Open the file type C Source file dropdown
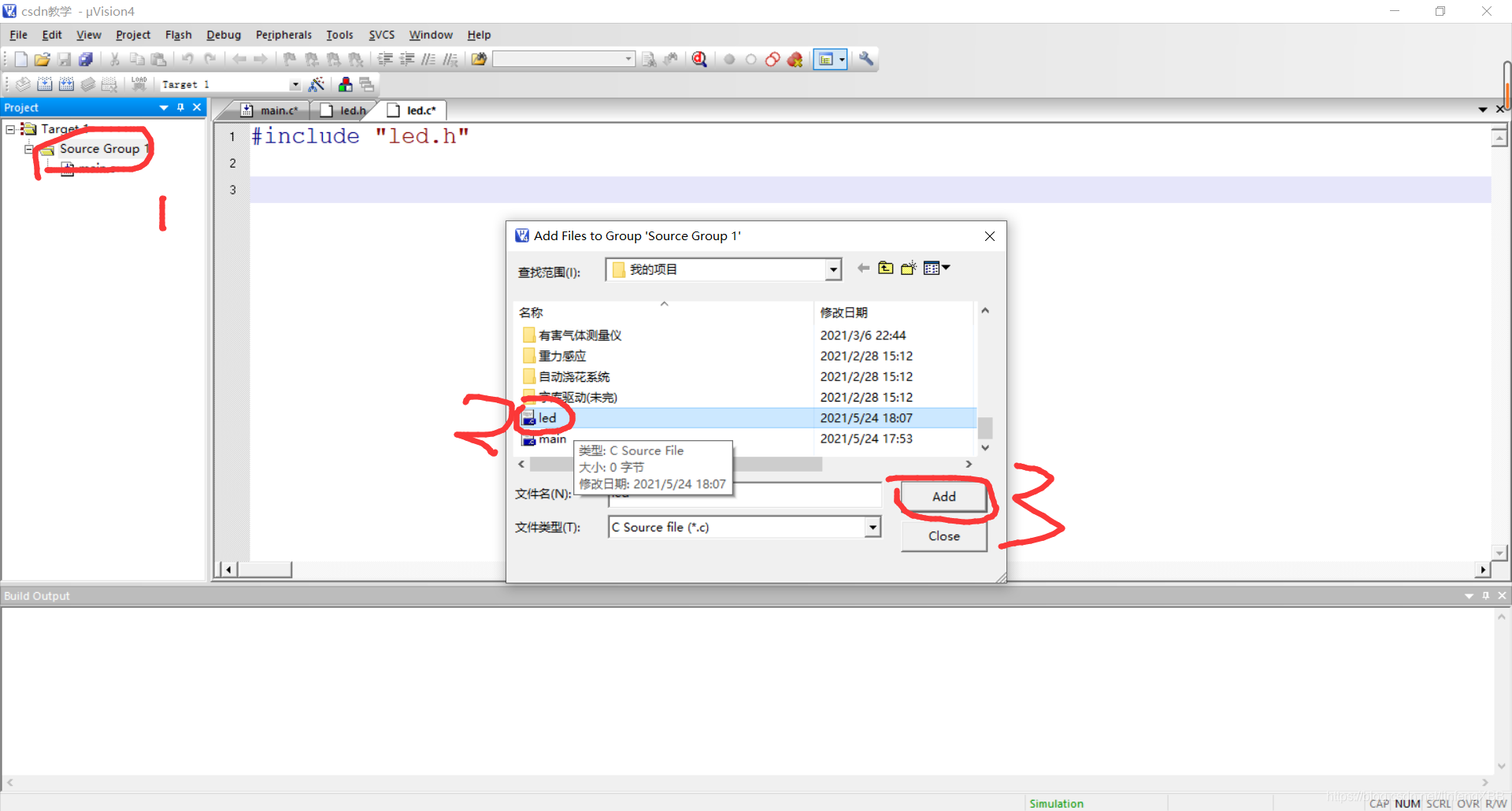The width and height of the screenshot is (1512, 811). click(x=872, y=528)
